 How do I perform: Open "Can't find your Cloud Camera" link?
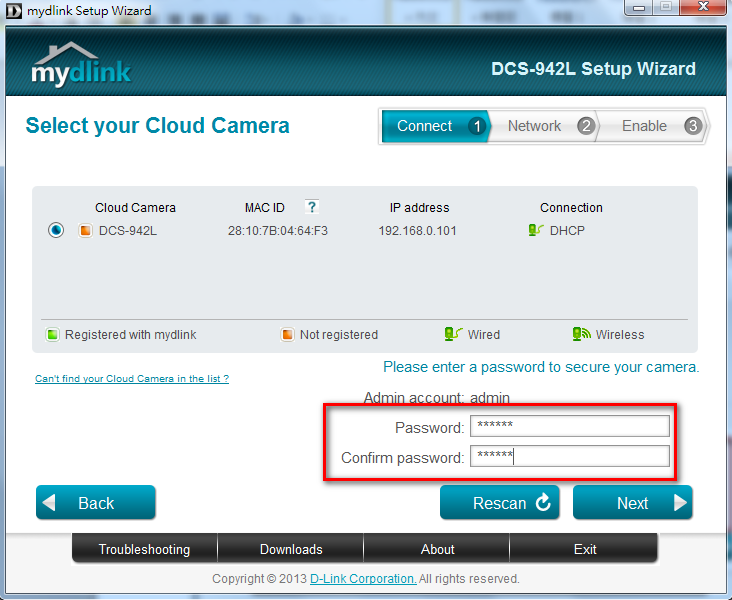pyautogui.click(x=132, y=379)
